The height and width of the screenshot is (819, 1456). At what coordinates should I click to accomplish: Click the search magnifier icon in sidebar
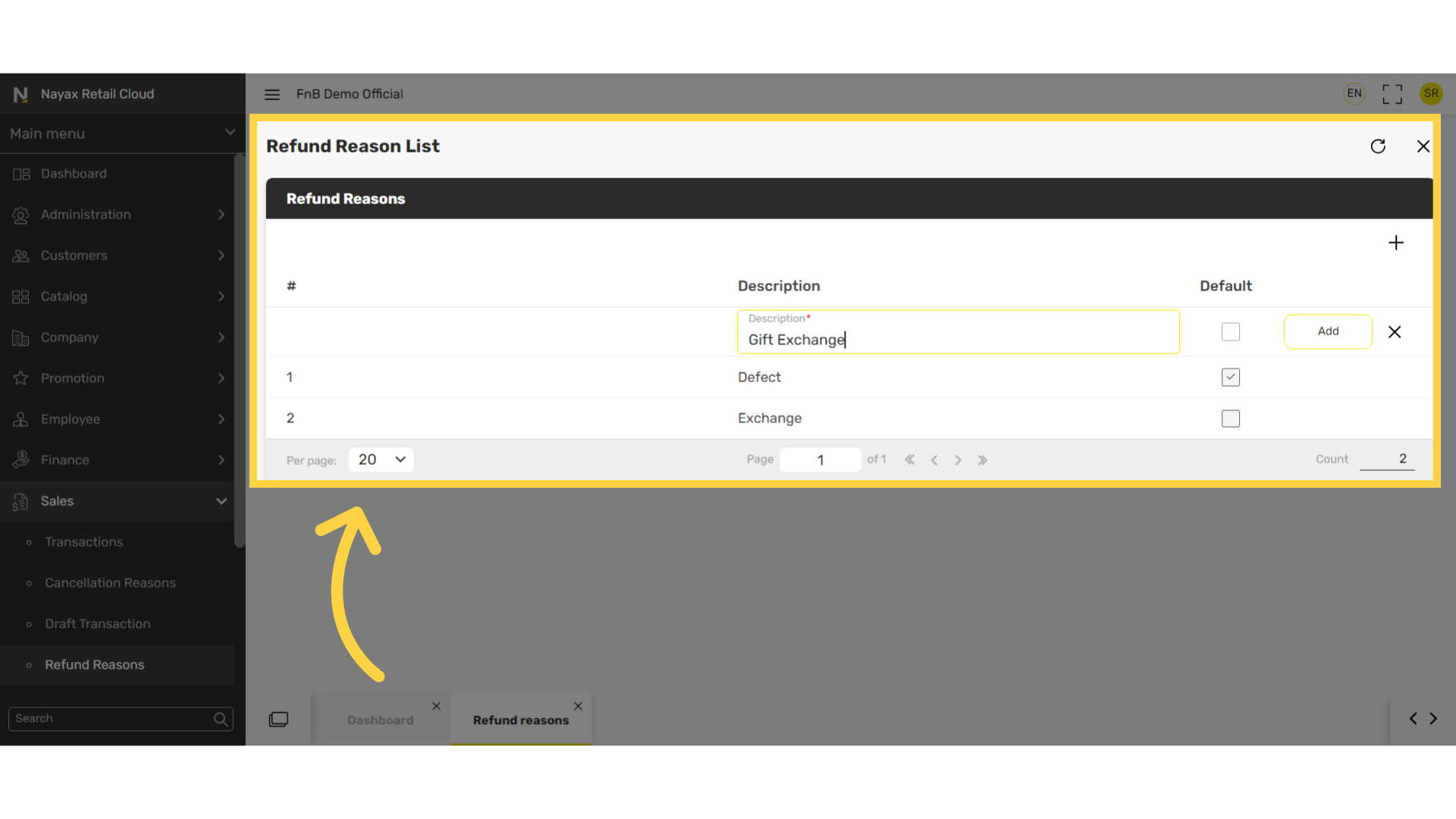pos(221,719)
